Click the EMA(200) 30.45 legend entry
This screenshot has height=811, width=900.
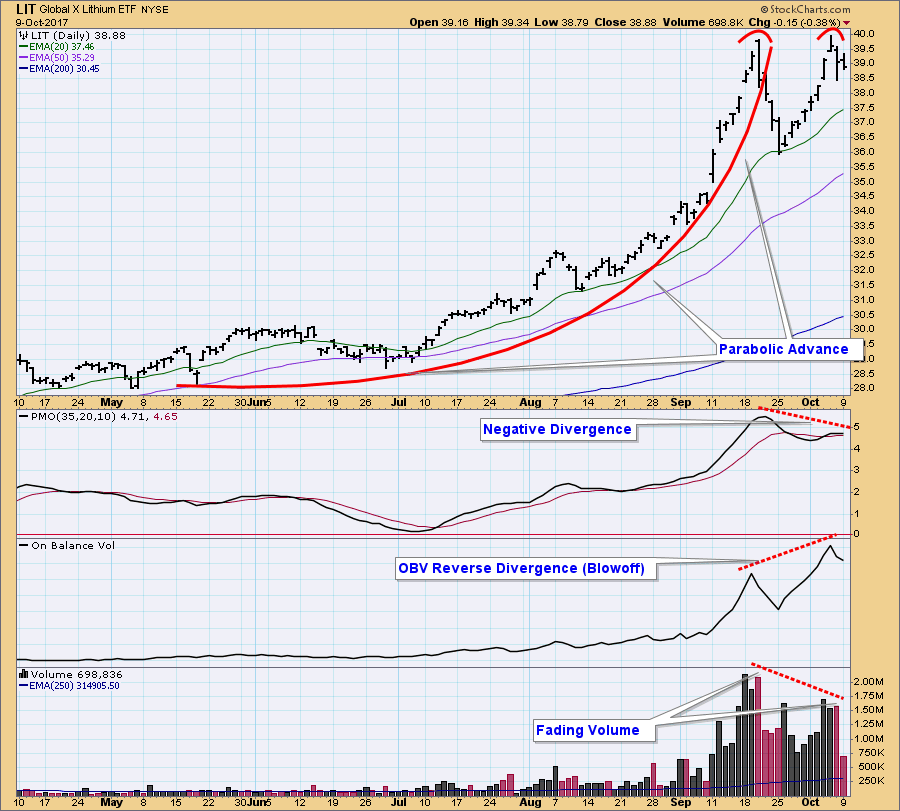(59, 68)
